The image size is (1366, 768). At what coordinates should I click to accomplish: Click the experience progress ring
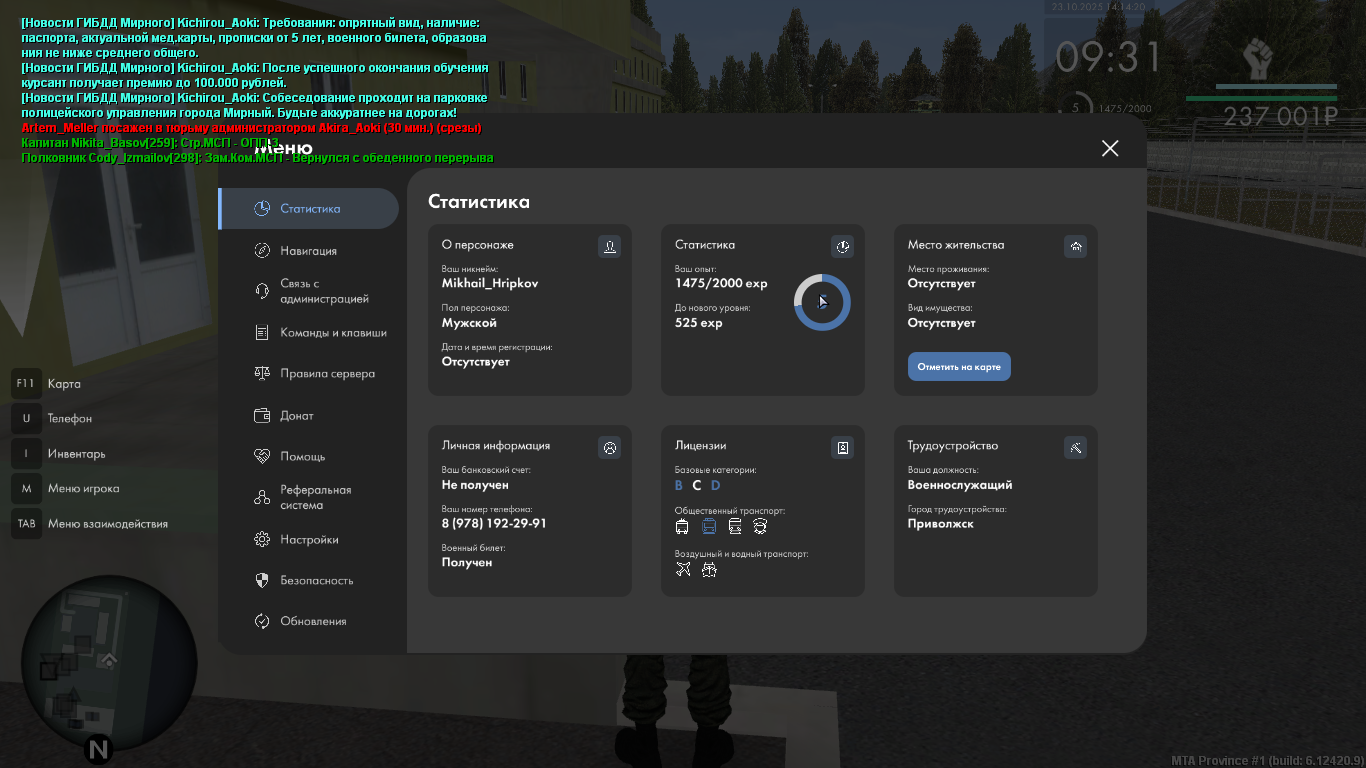(822, 302)
